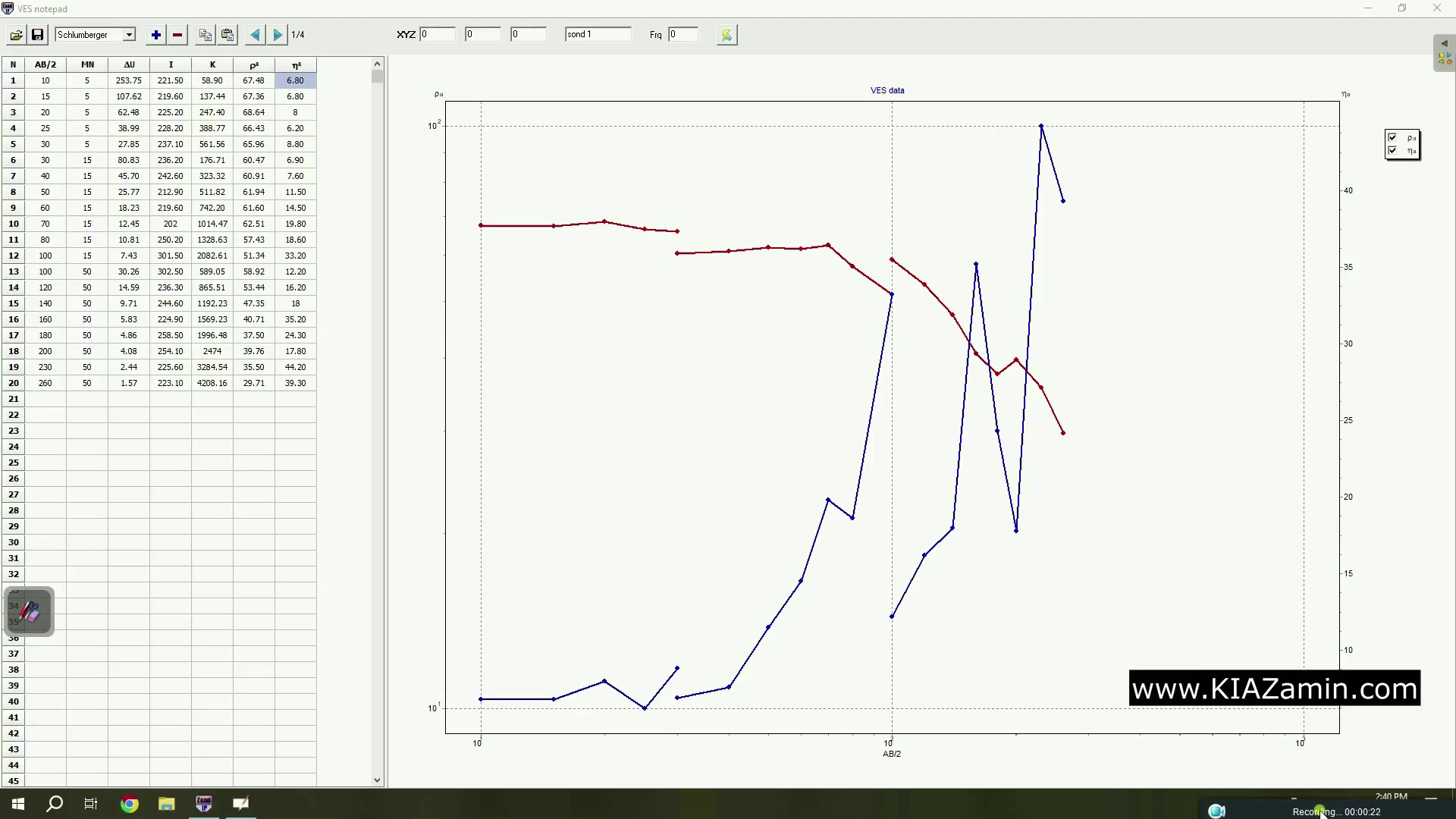
Task: Collapse the side panel arrow at top right
Action: tap(1444, 43)
